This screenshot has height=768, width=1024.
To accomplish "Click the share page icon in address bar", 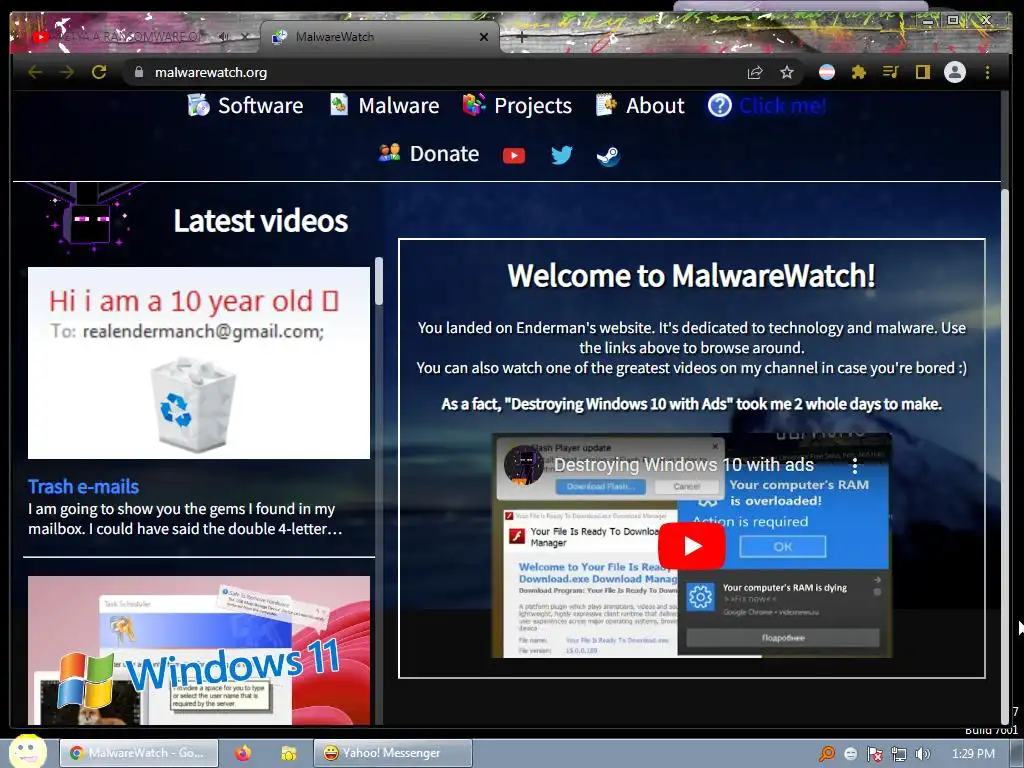I will [x=755, y=72].
